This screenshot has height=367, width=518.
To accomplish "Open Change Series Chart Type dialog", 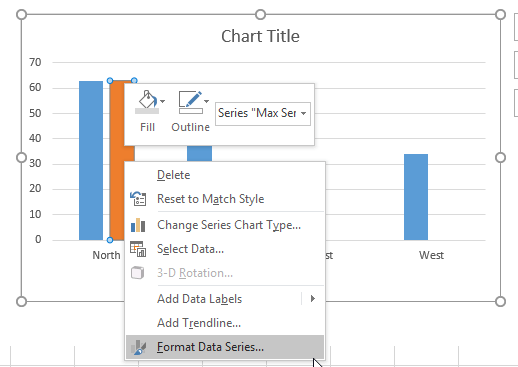I will [225, 225].
